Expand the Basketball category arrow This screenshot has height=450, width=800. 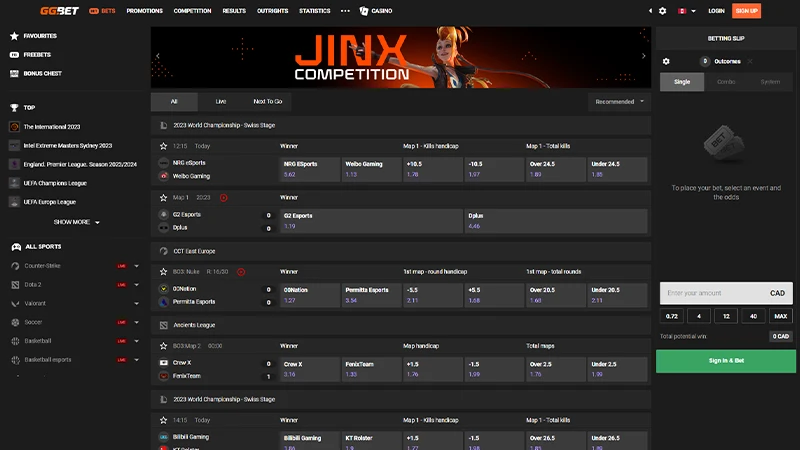tap(136, 341)
